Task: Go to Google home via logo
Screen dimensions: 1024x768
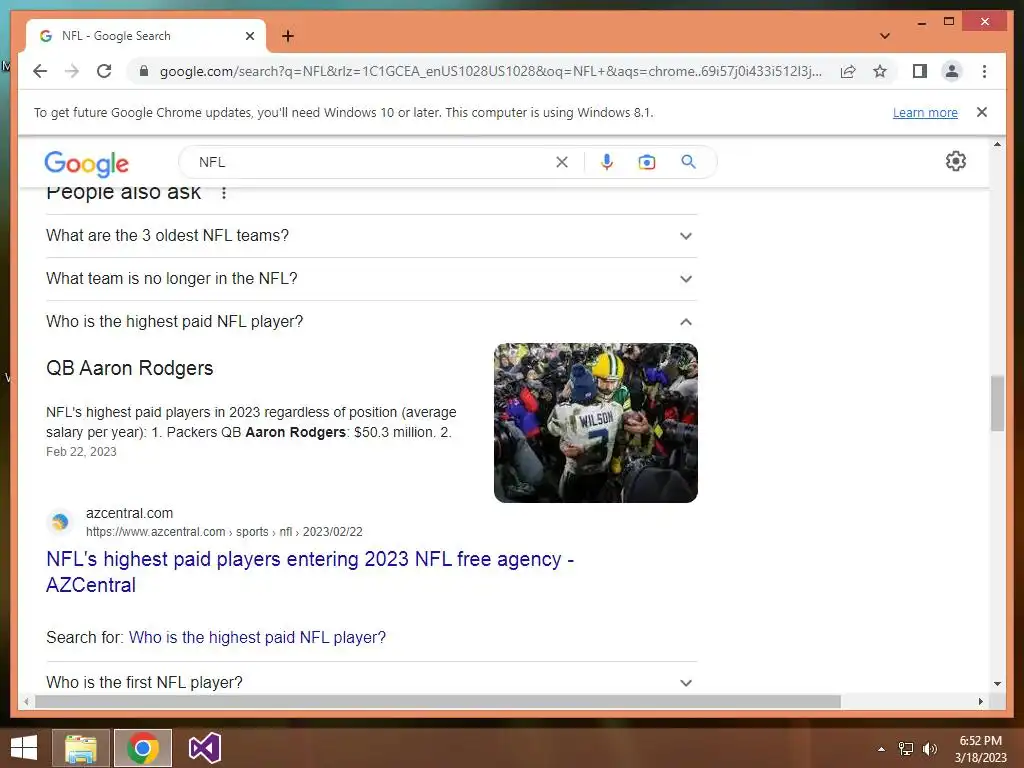Action: pyautogui.click(x=86, y=163)
